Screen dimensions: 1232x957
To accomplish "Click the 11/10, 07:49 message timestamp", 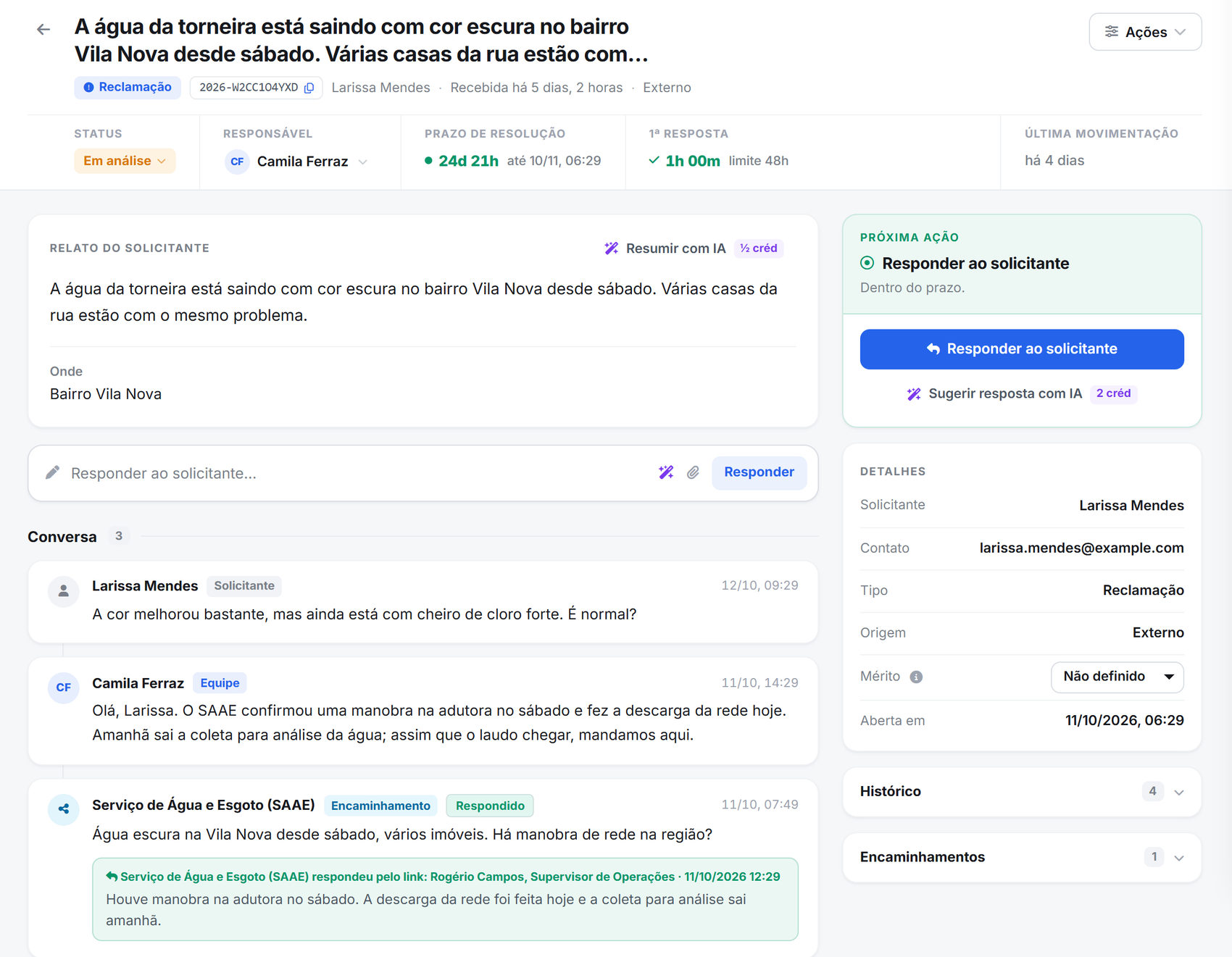I will click(x=759, y=805).
